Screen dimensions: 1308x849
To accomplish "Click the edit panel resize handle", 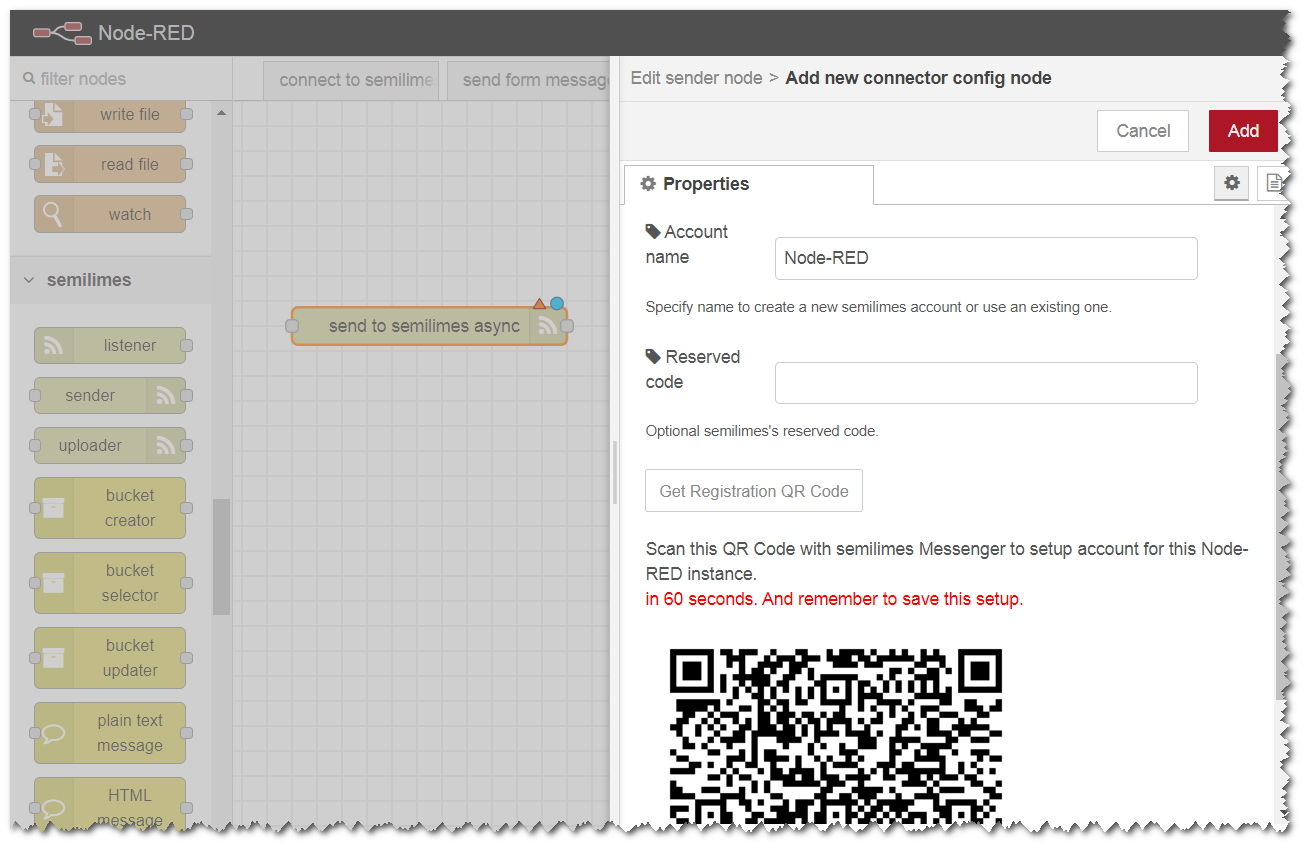I will (615, 473).
